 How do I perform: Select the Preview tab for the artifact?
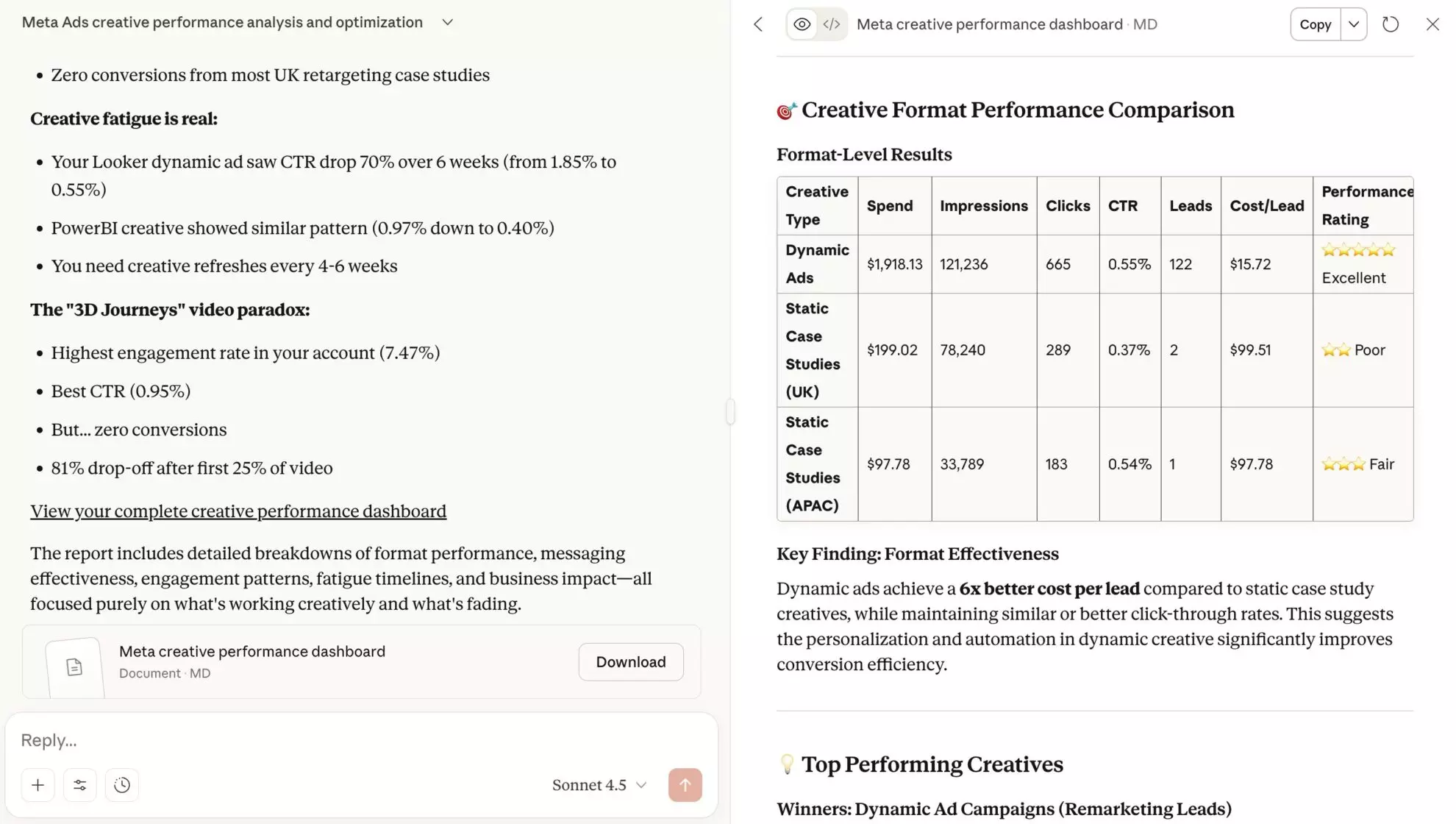tap(801, 24)
